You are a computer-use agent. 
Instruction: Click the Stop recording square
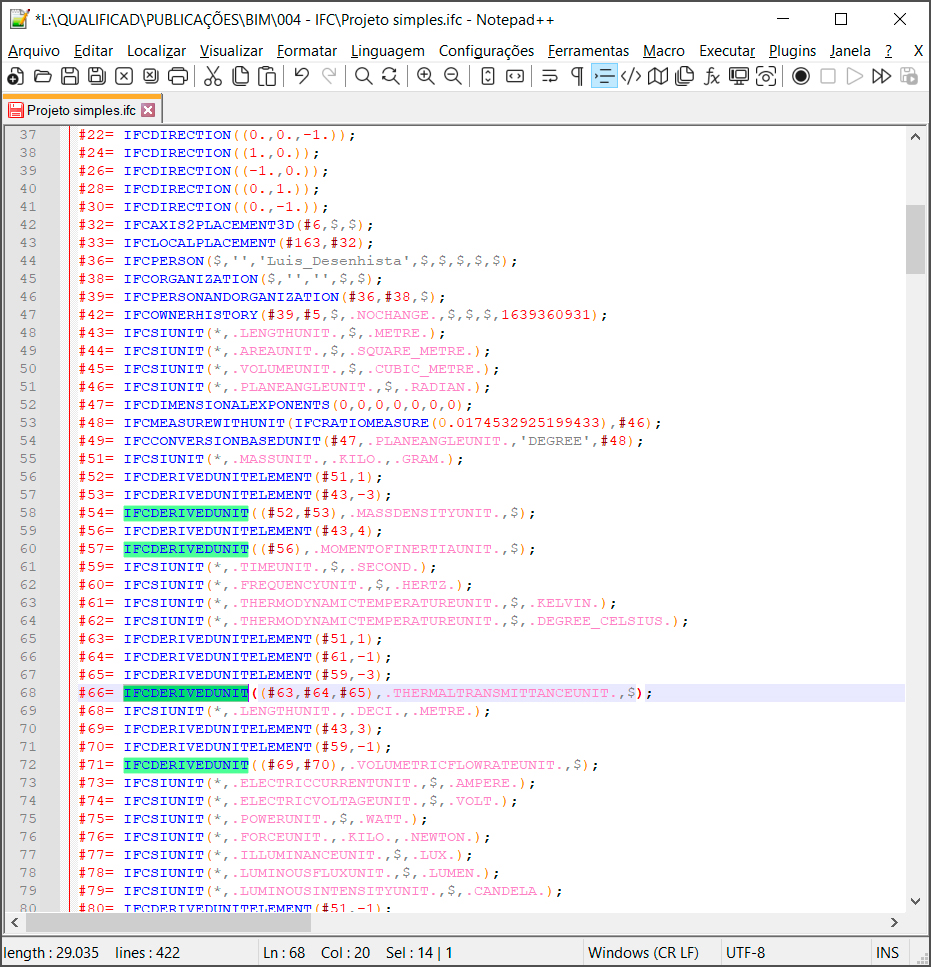pyautogui.click(x=828, y=76)
